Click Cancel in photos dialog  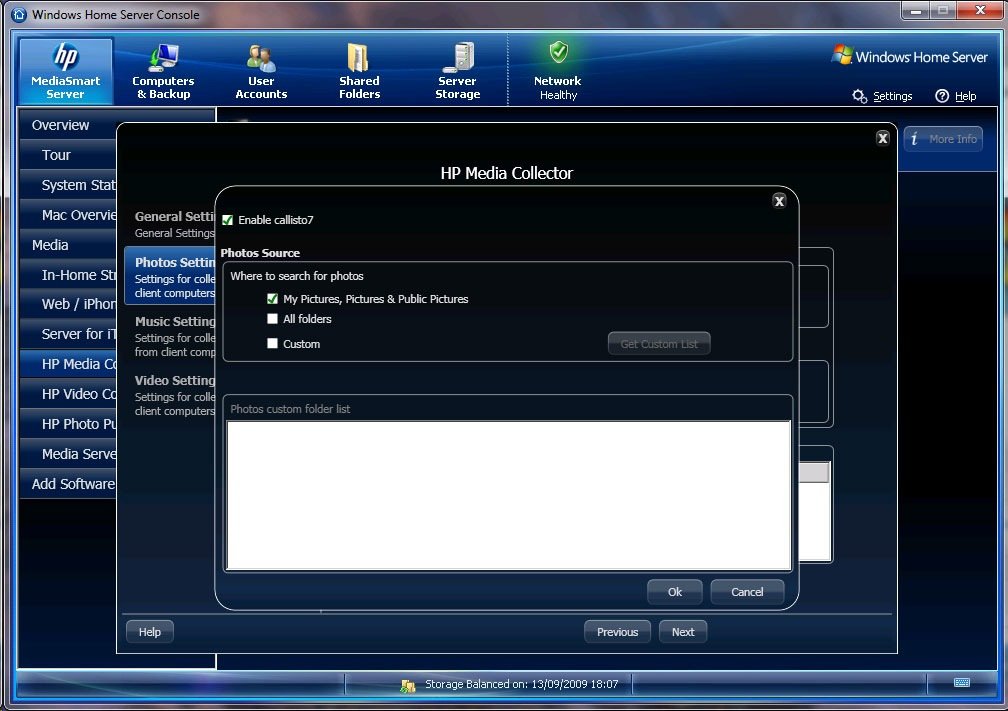click(747, 592)
